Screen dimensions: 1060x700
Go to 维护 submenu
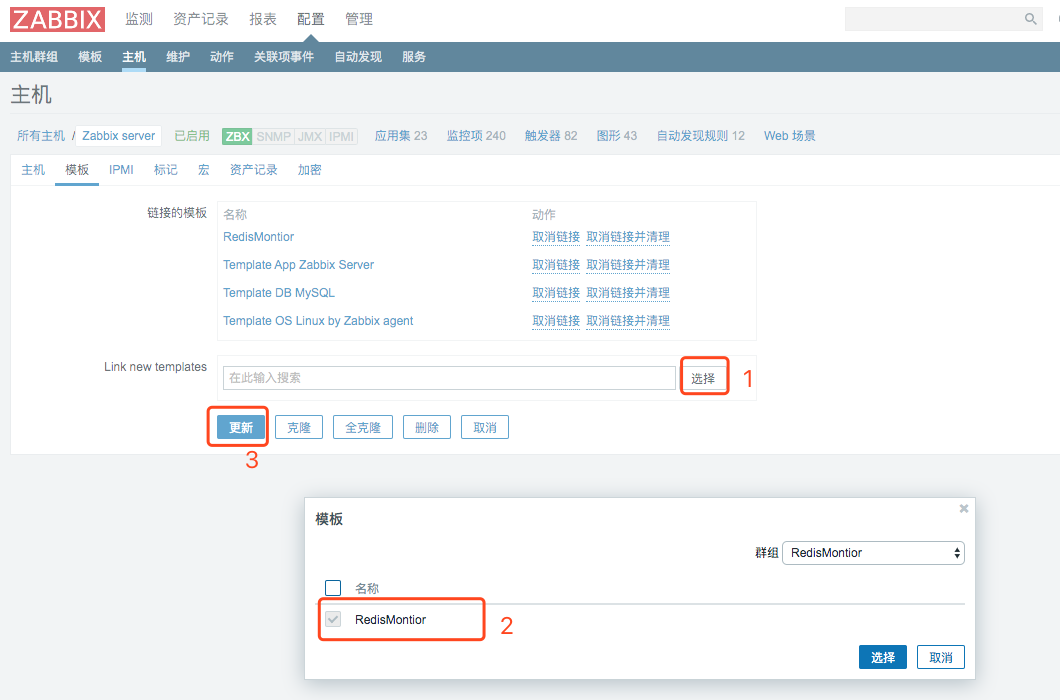coord(178,57)
